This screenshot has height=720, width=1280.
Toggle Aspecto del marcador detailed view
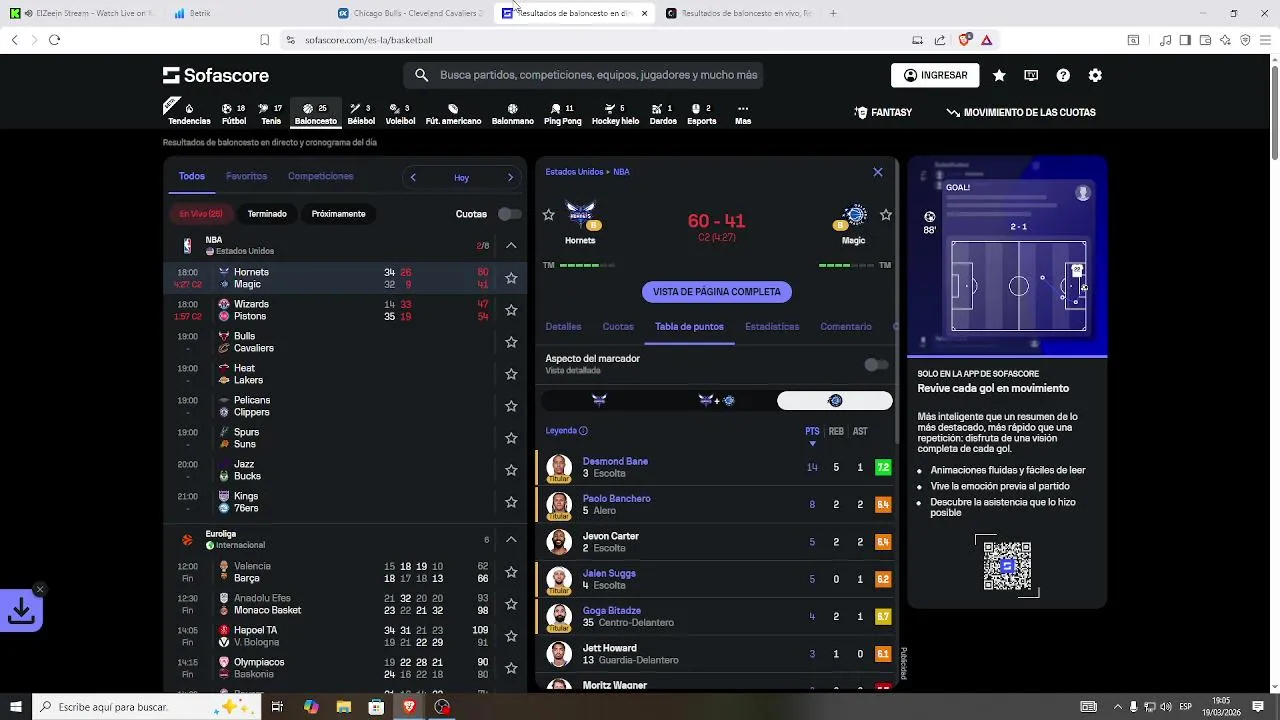[x=876, y=365]
